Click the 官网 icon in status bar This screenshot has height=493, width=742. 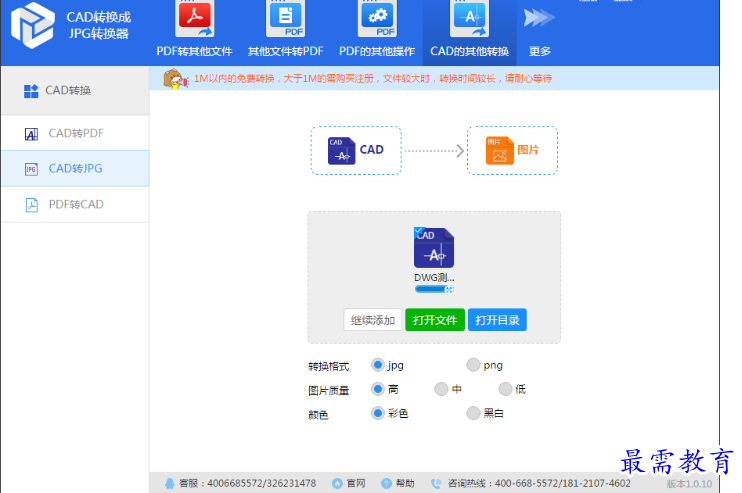click(x=337, y=483)
